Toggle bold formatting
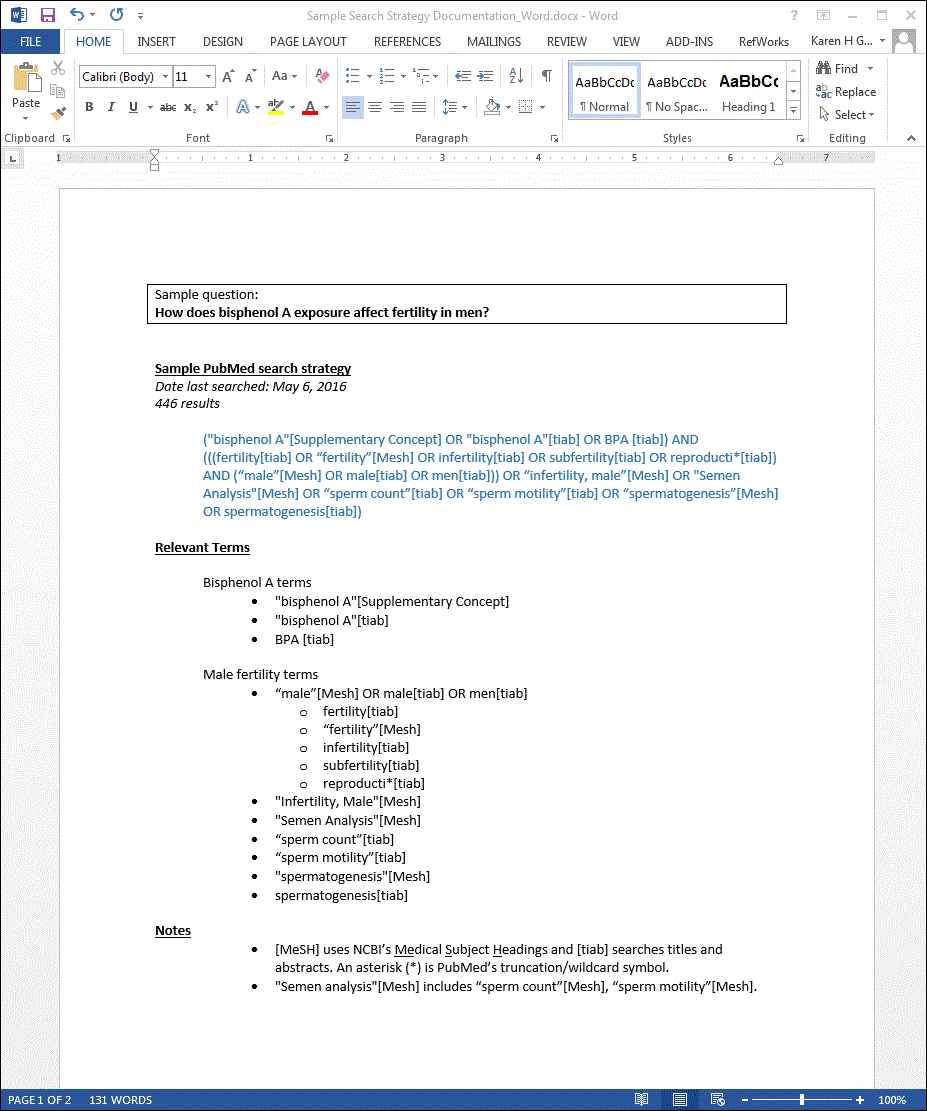This screenshot has height=1111, width=927. coord(89,107)
